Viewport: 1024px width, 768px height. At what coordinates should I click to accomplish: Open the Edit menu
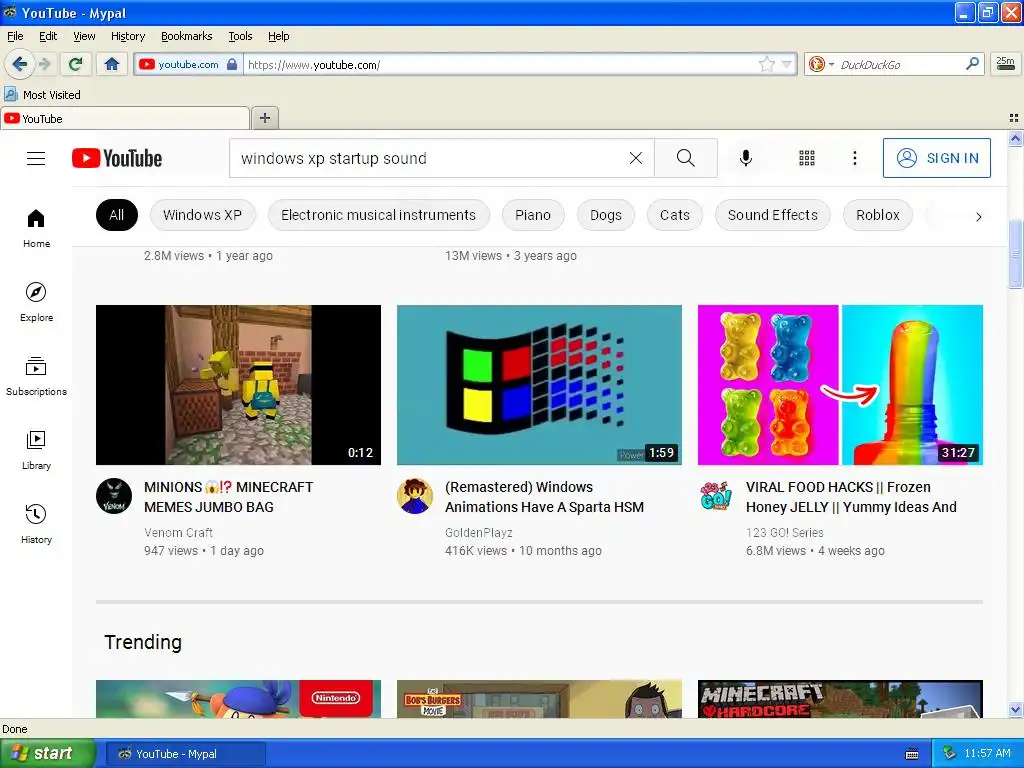pos(48,36)
